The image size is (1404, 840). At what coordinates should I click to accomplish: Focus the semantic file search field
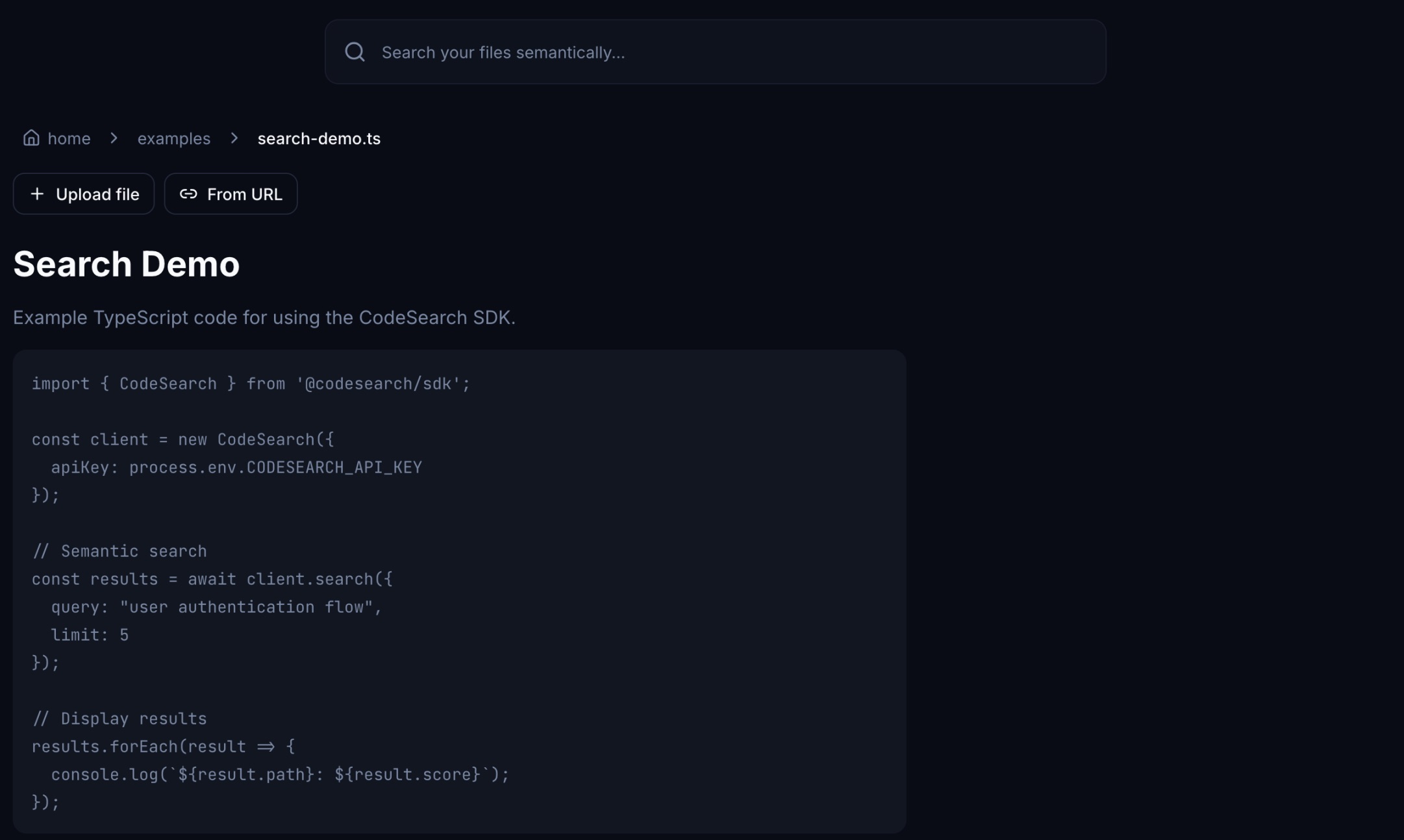click(714, 52)
